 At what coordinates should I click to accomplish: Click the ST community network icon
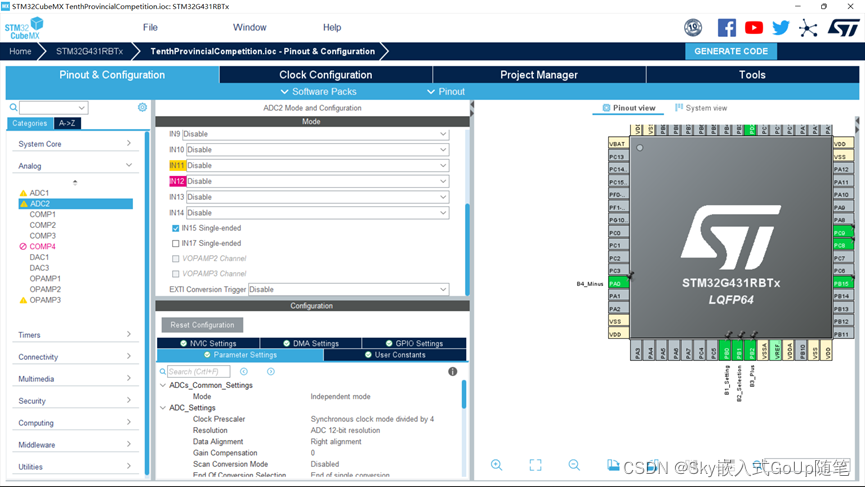point(808,28)
